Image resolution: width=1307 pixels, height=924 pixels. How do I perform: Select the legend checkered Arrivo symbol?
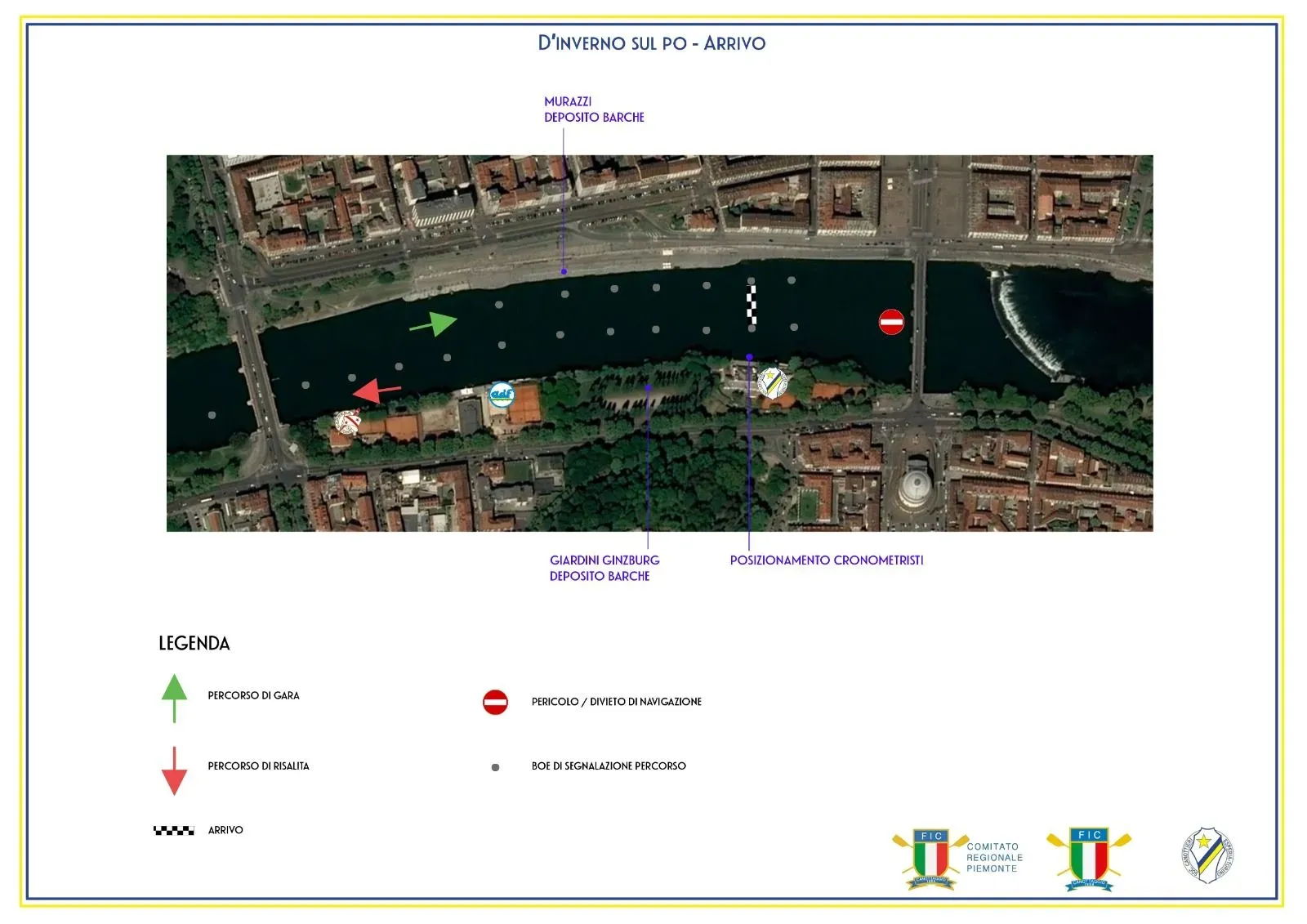174,830
